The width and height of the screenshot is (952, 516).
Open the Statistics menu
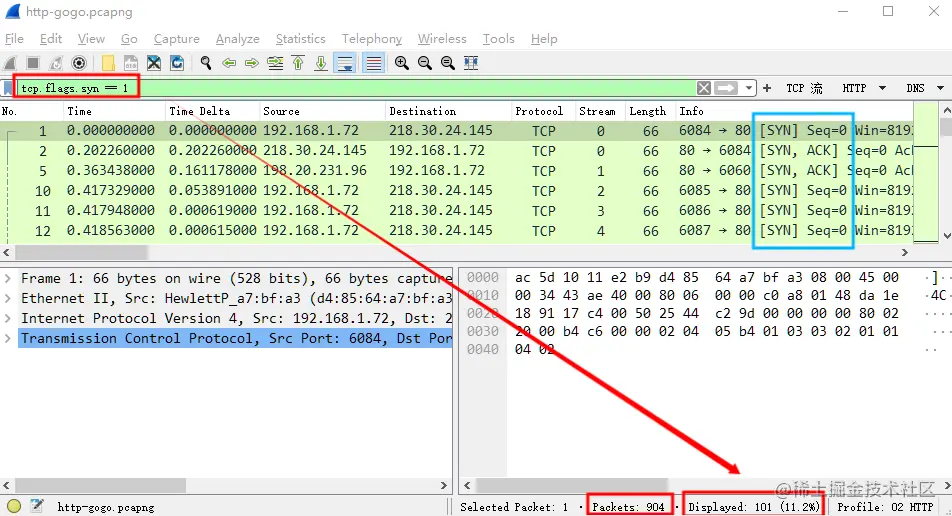tap(301, 39)
